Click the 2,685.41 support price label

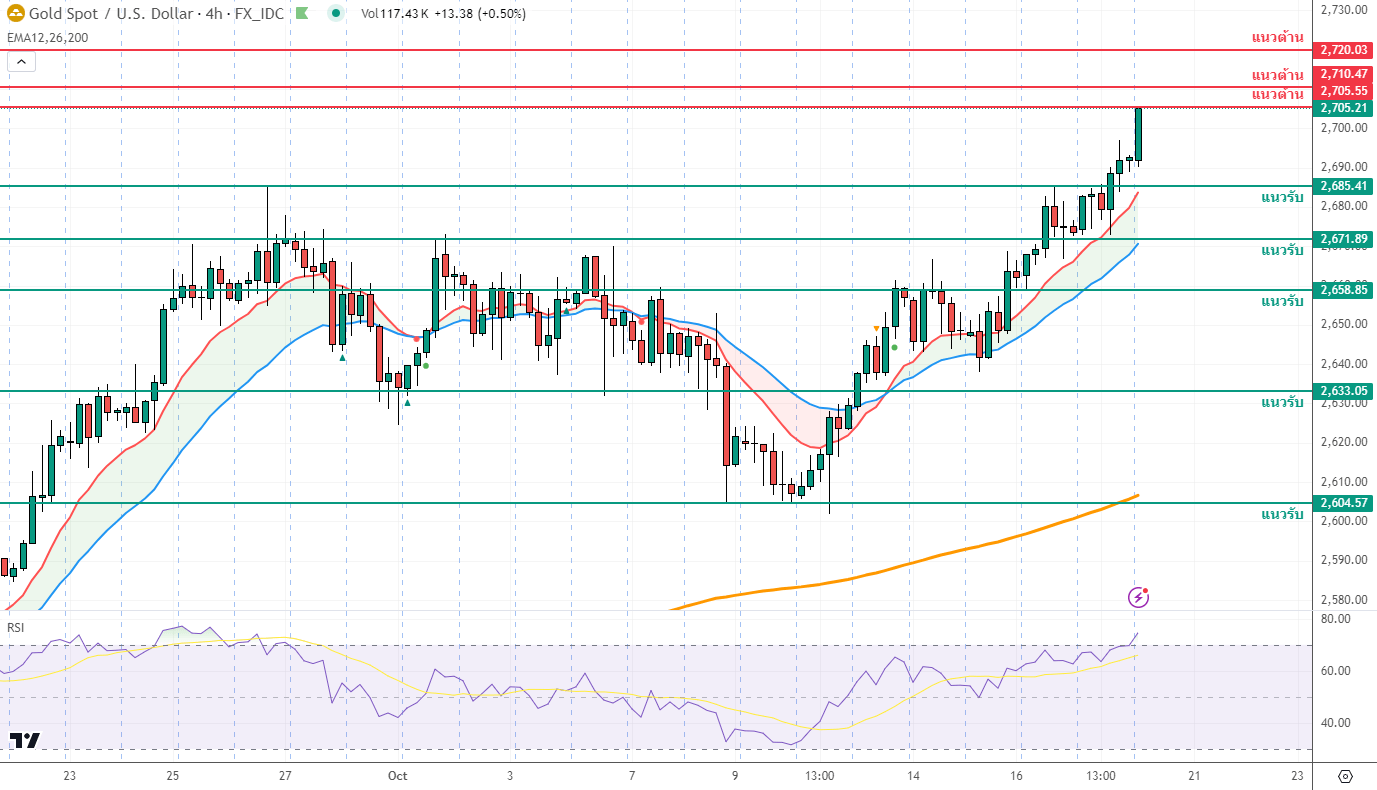pyautogui.click(x=1343, y=186)
